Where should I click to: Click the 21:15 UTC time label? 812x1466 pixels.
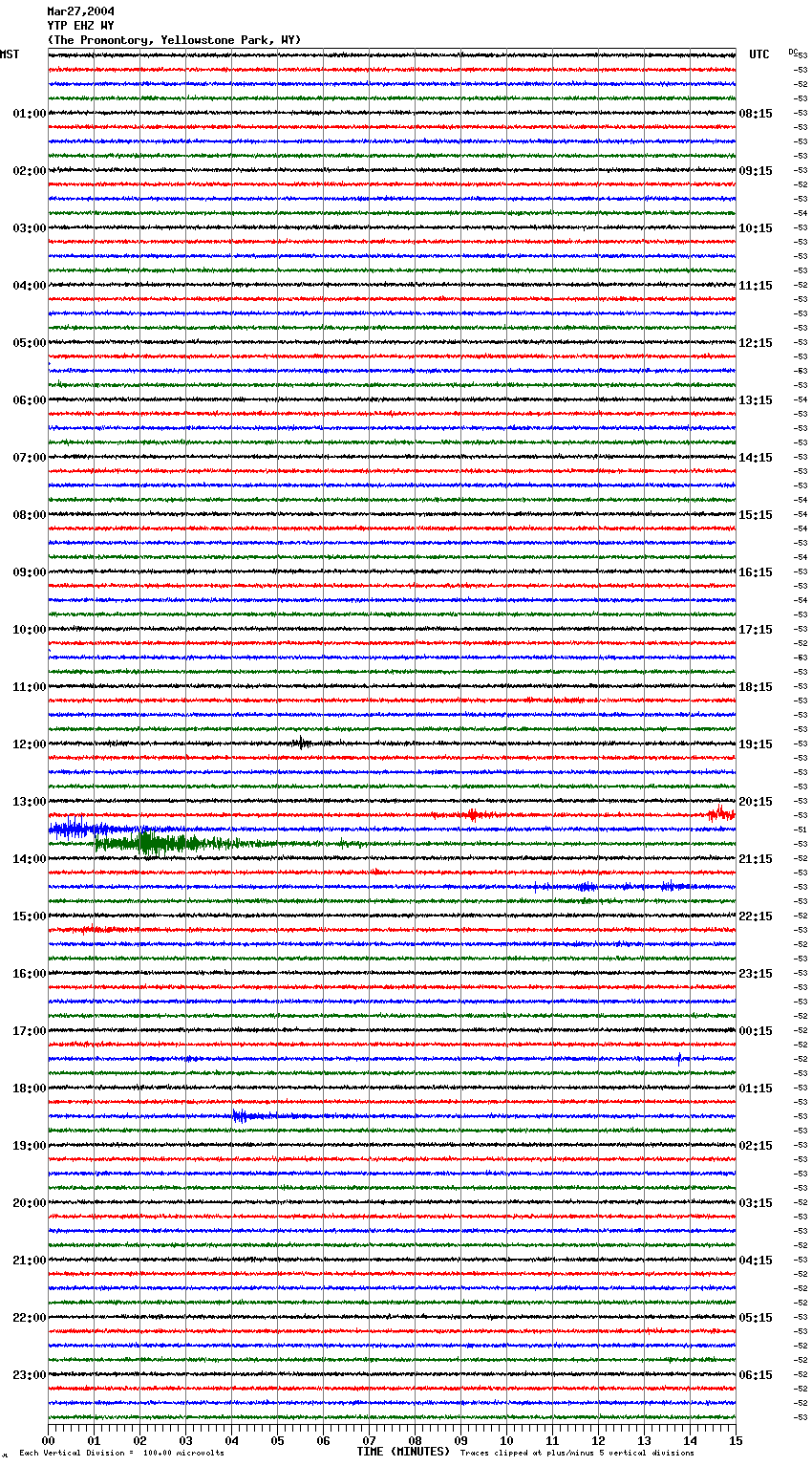click(x=756, y=859)
